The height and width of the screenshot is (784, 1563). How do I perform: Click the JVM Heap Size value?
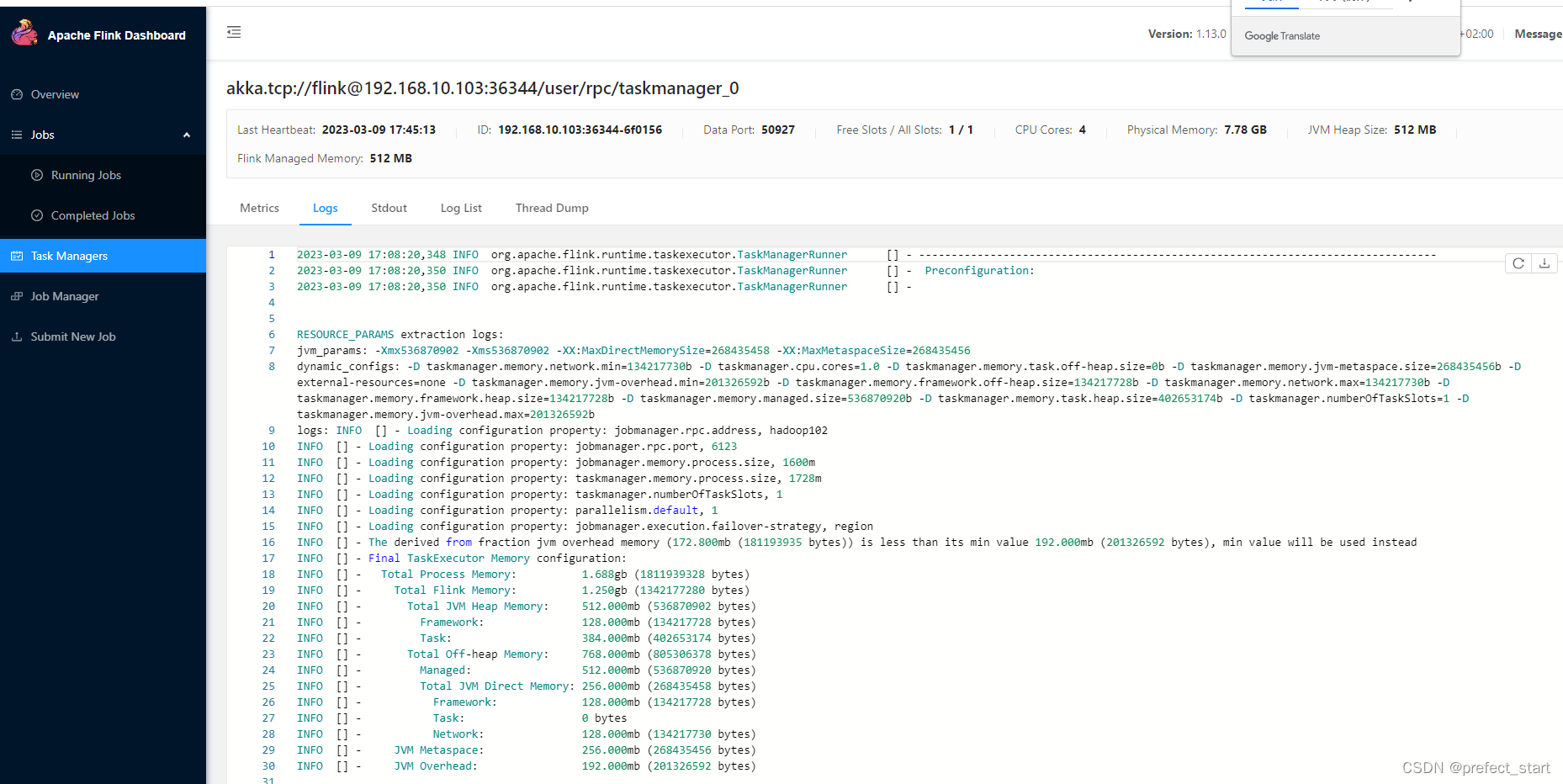point(1415,130)
